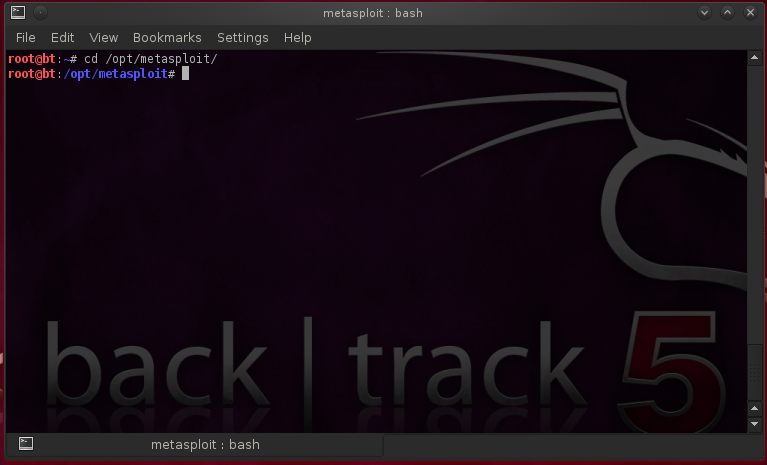Click the scrollbar thumb handle
Image resolution: width=767 pixels, height=465 pixels.
click(x=754, y=372)
